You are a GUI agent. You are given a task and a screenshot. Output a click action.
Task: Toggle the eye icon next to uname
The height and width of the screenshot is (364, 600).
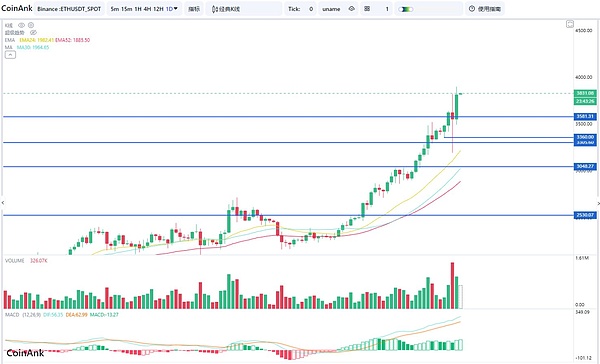pos(351,8)
